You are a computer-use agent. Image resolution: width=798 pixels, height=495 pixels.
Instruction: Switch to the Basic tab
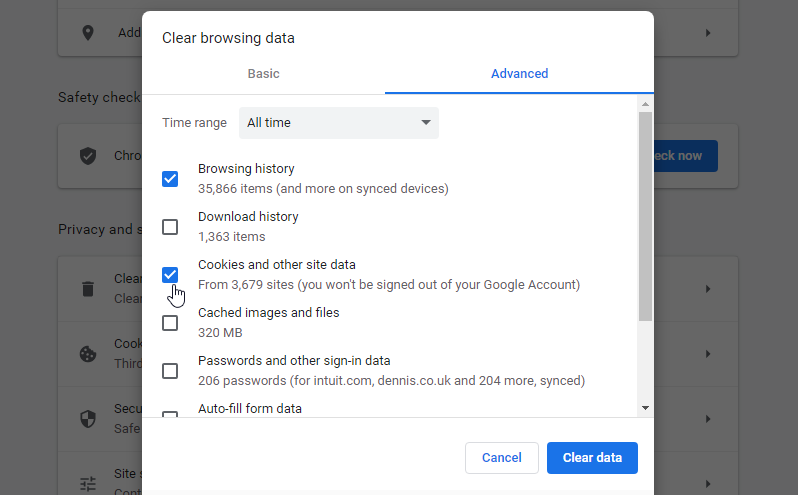click(x=264, y=74)
